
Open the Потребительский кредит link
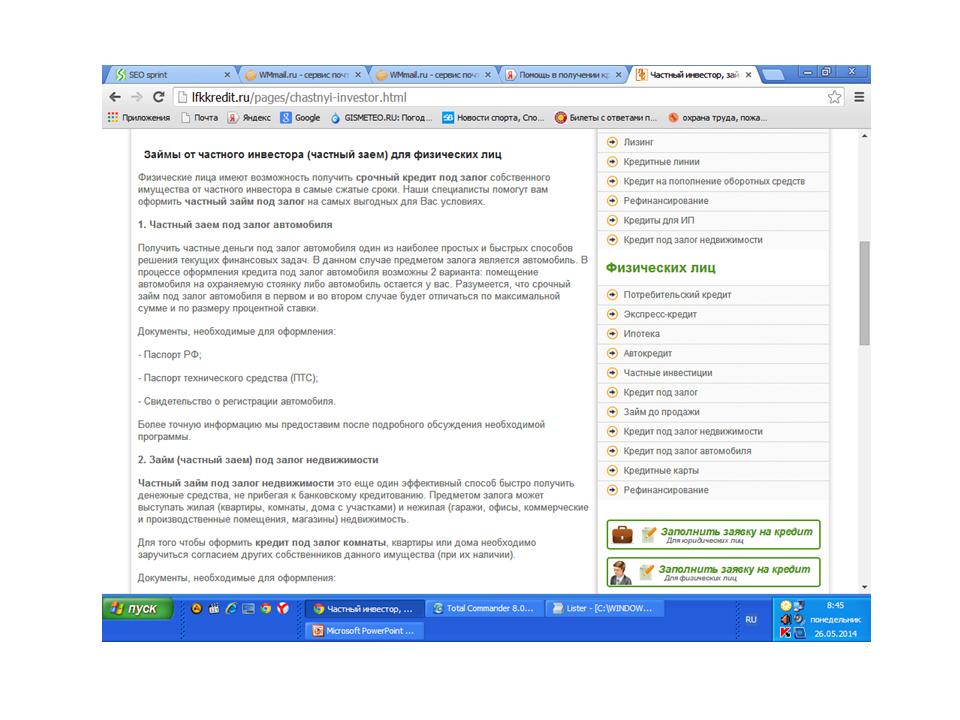pos(677,294)
